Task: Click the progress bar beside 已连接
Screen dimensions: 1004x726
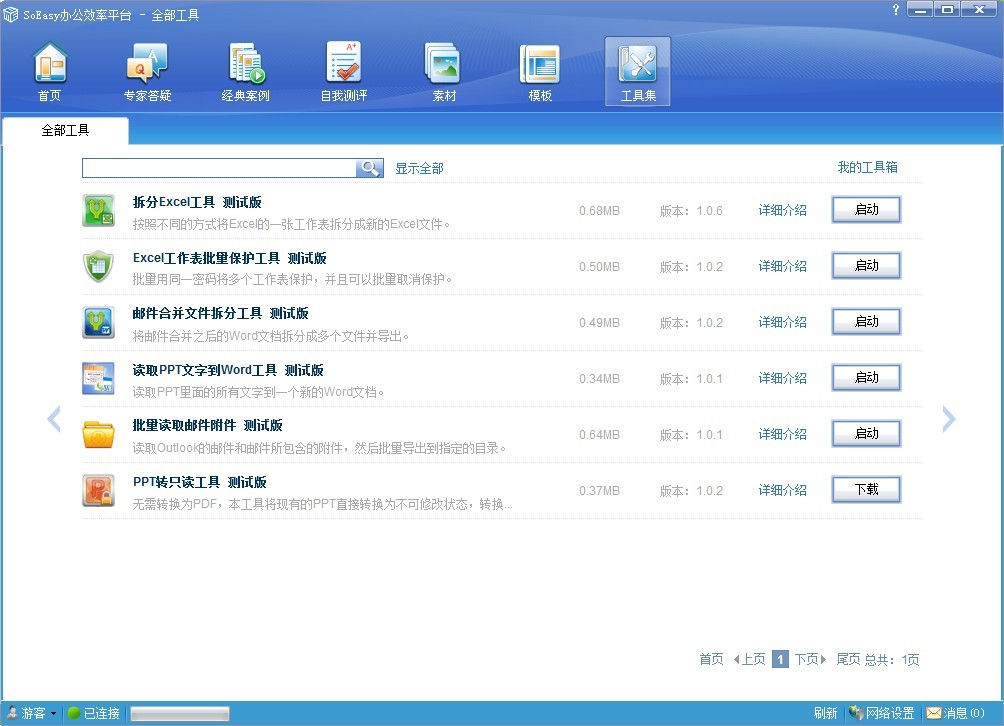Action: click(180, 713)
